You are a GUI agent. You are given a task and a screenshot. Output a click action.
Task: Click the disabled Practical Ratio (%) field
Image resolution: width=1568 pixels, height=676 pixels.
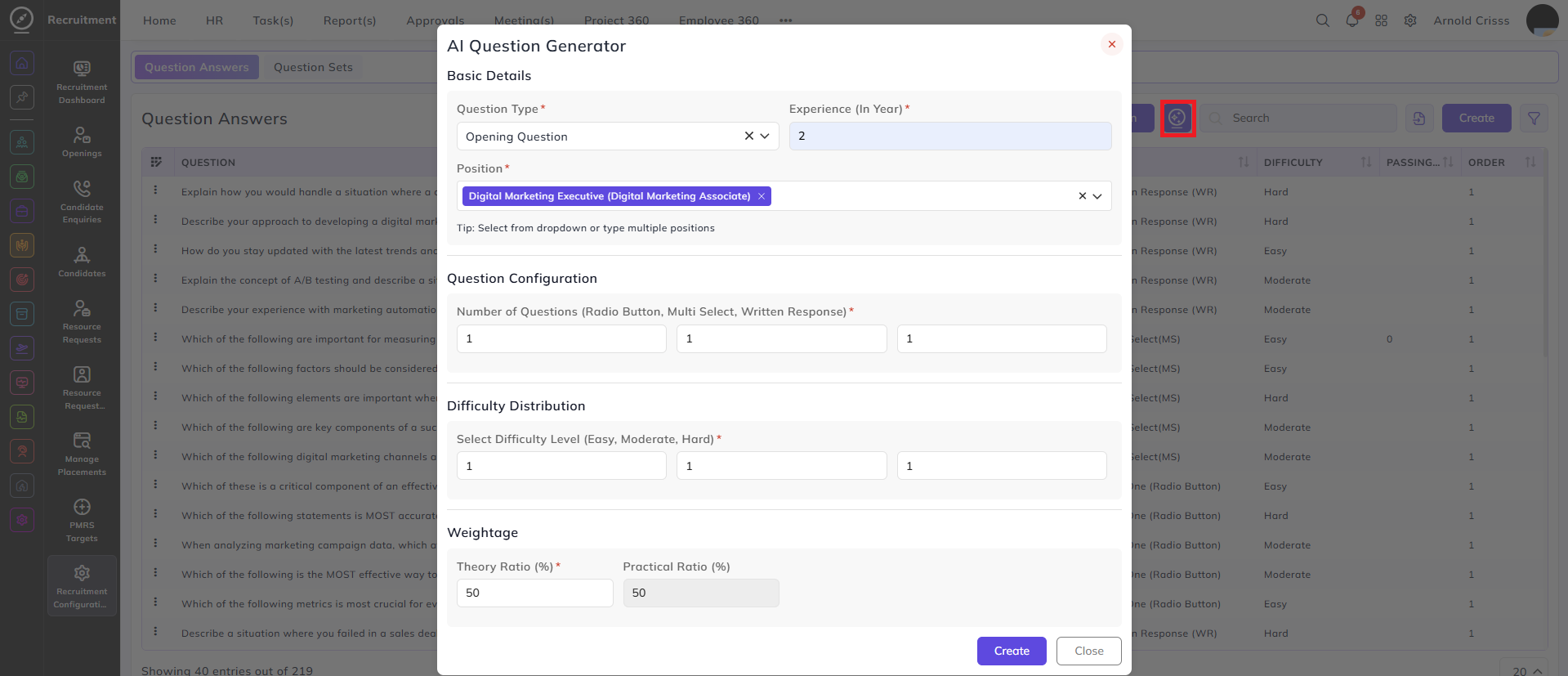click(701, 593)
